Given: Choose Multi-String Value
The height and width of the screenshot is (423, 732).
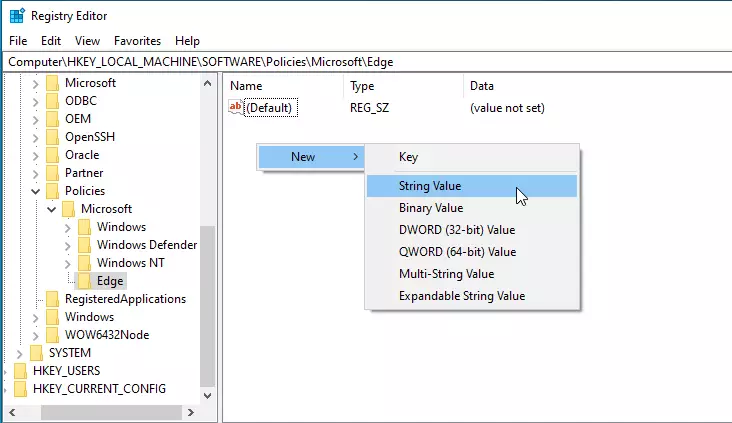Looking at the screenshot, I should (x=472, y=274).
